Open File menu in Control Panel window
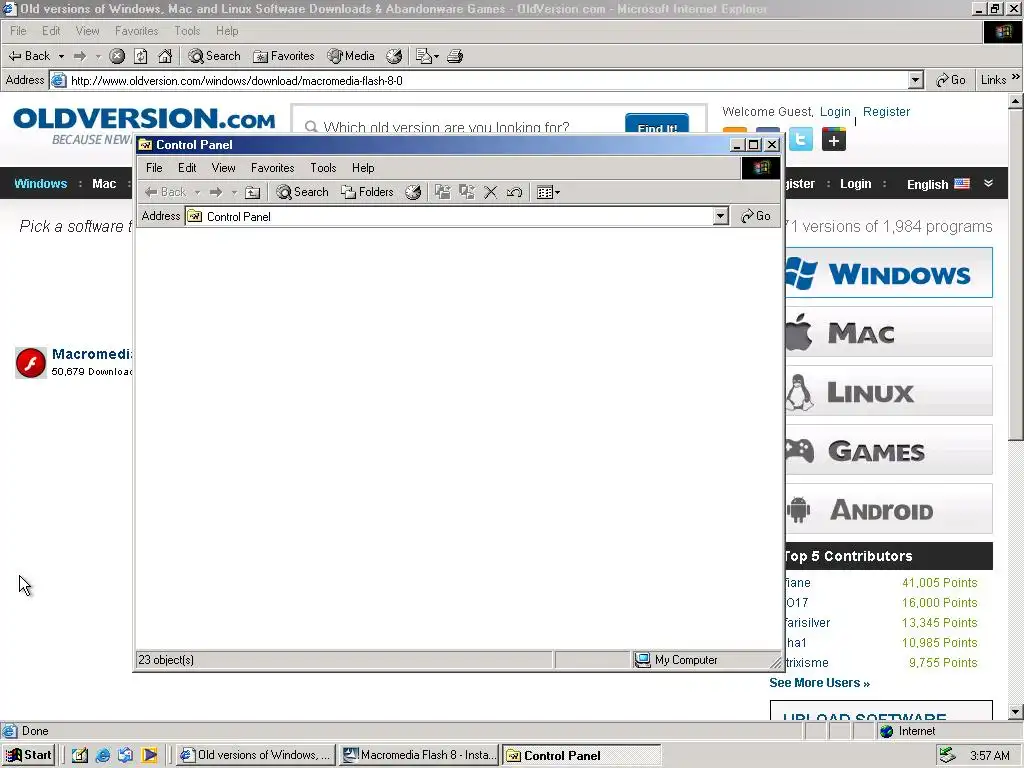 point(154,168)
